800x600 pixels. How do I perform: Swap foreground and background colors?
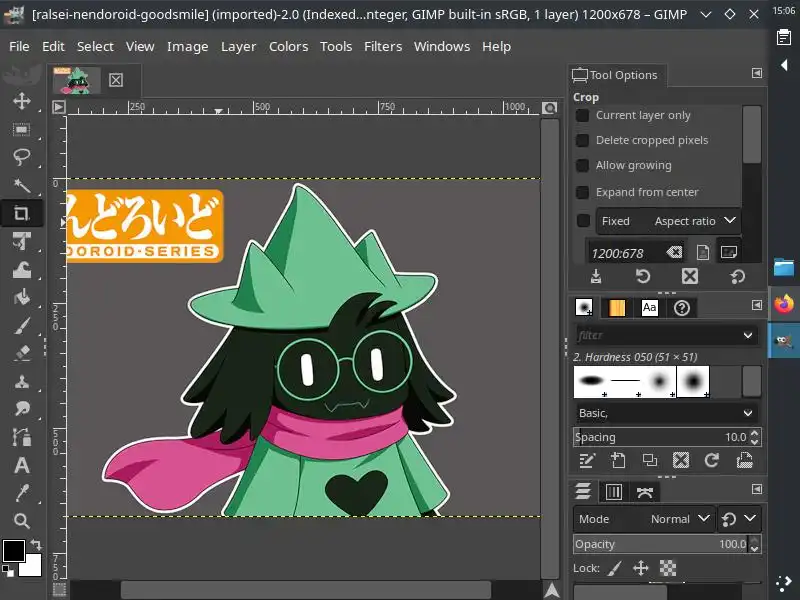[36, 544]
